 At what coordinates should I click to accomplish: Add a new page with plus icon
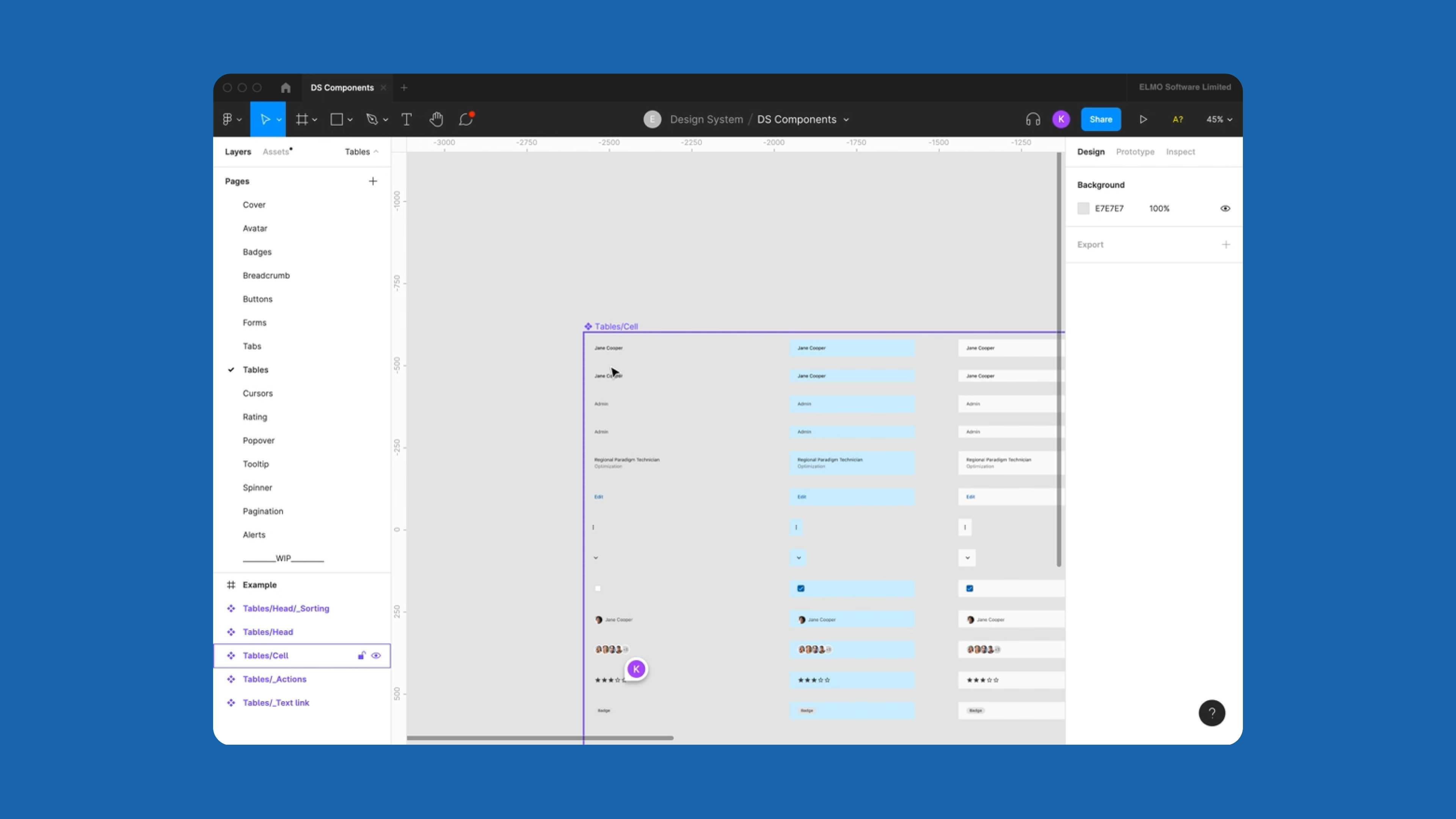[372, 182]
